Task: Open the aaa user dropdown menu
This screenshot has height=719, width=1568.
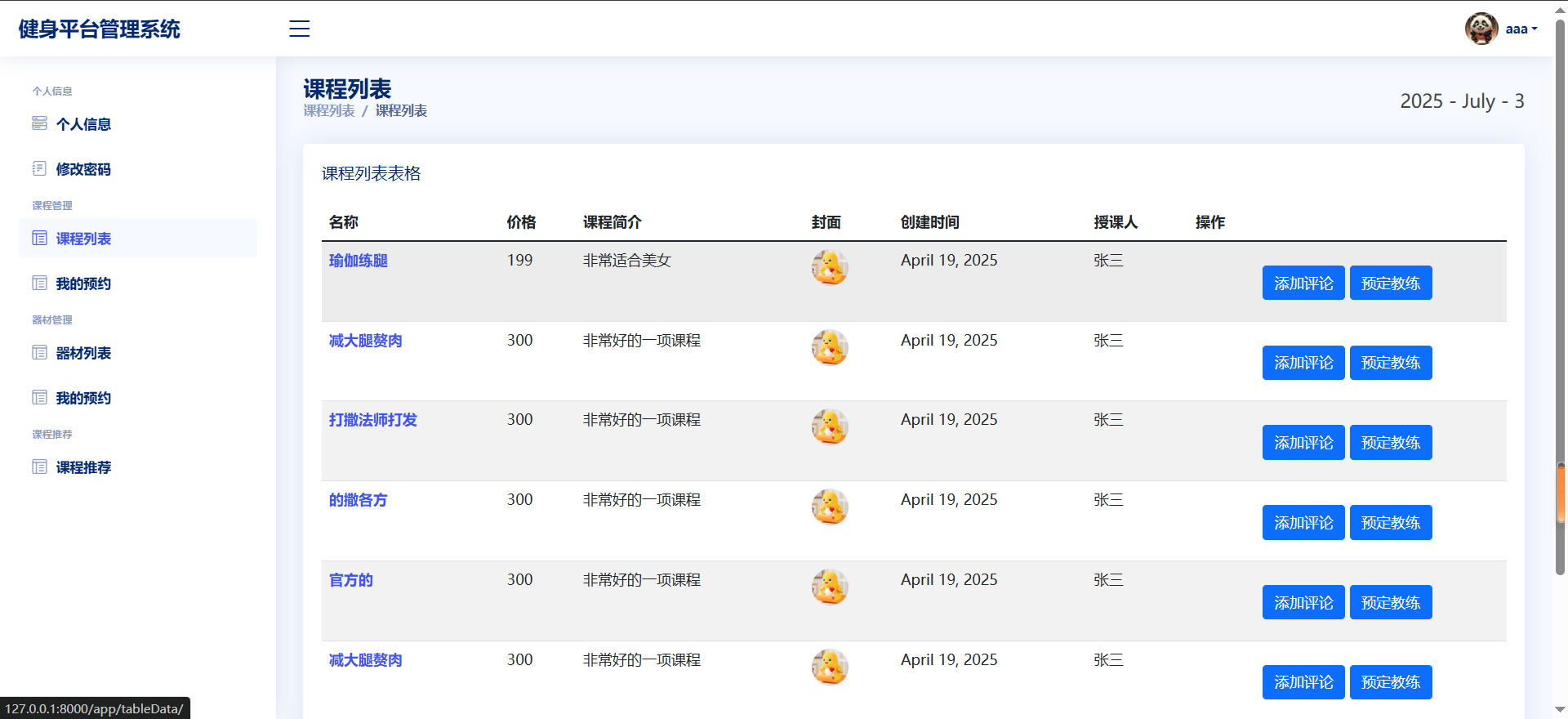Action: (1521, 29)
